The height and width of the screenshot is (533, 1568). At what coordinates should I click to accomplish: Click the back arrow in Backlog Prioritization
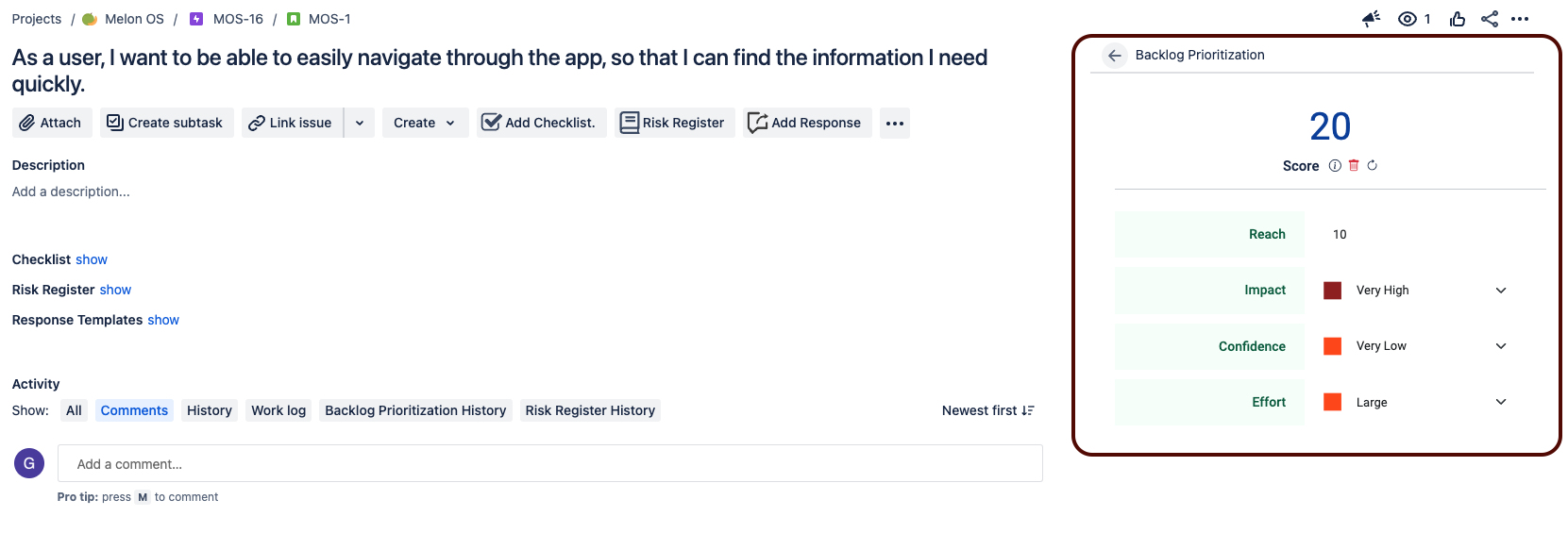click(x=1115, y=56)
